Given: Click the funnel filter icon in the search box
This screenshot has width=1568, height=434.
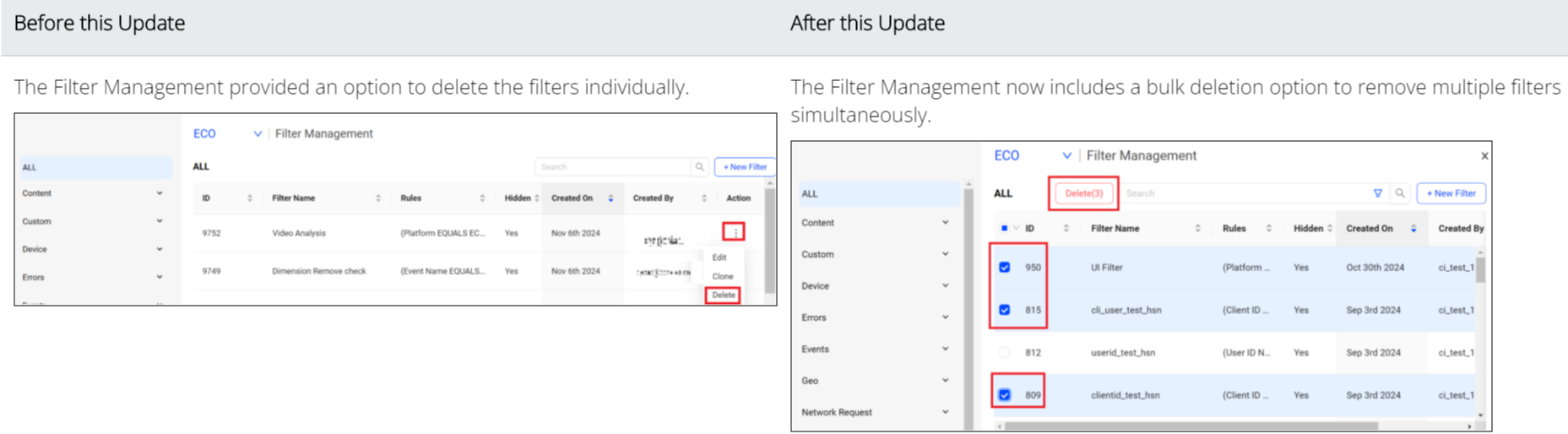Looking at the screenshot, I should pos(1378,193).
